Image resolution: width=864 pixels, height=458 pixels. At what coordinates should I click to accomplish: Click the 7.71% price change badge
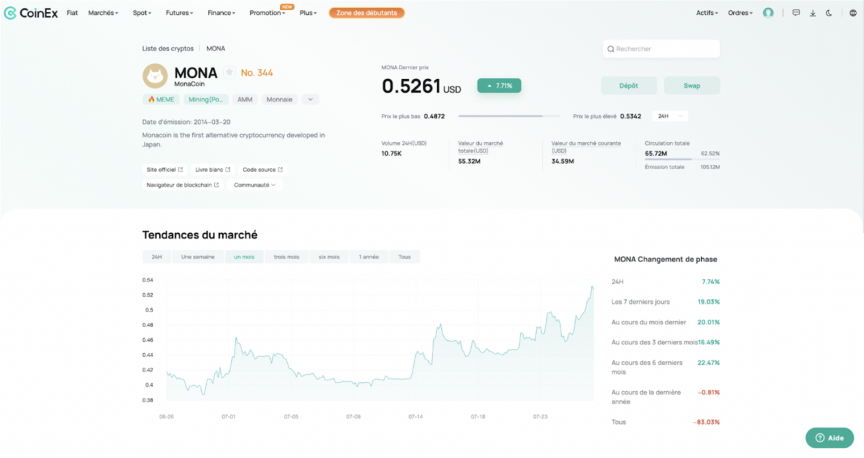click(x=499, y=85)
